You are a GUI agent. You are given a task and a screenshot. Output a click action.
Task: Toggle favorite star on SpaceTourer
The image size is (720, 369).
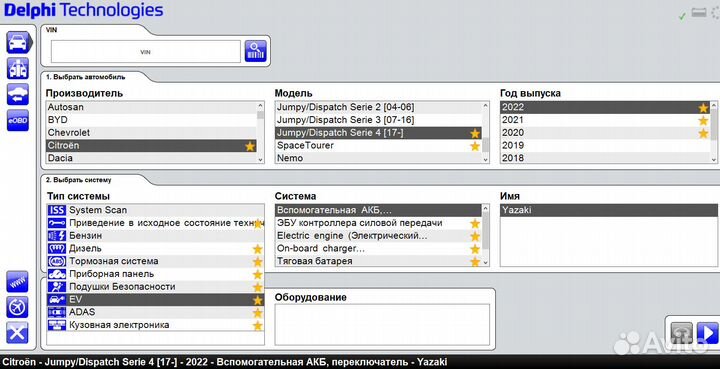(x=475, y=146)
